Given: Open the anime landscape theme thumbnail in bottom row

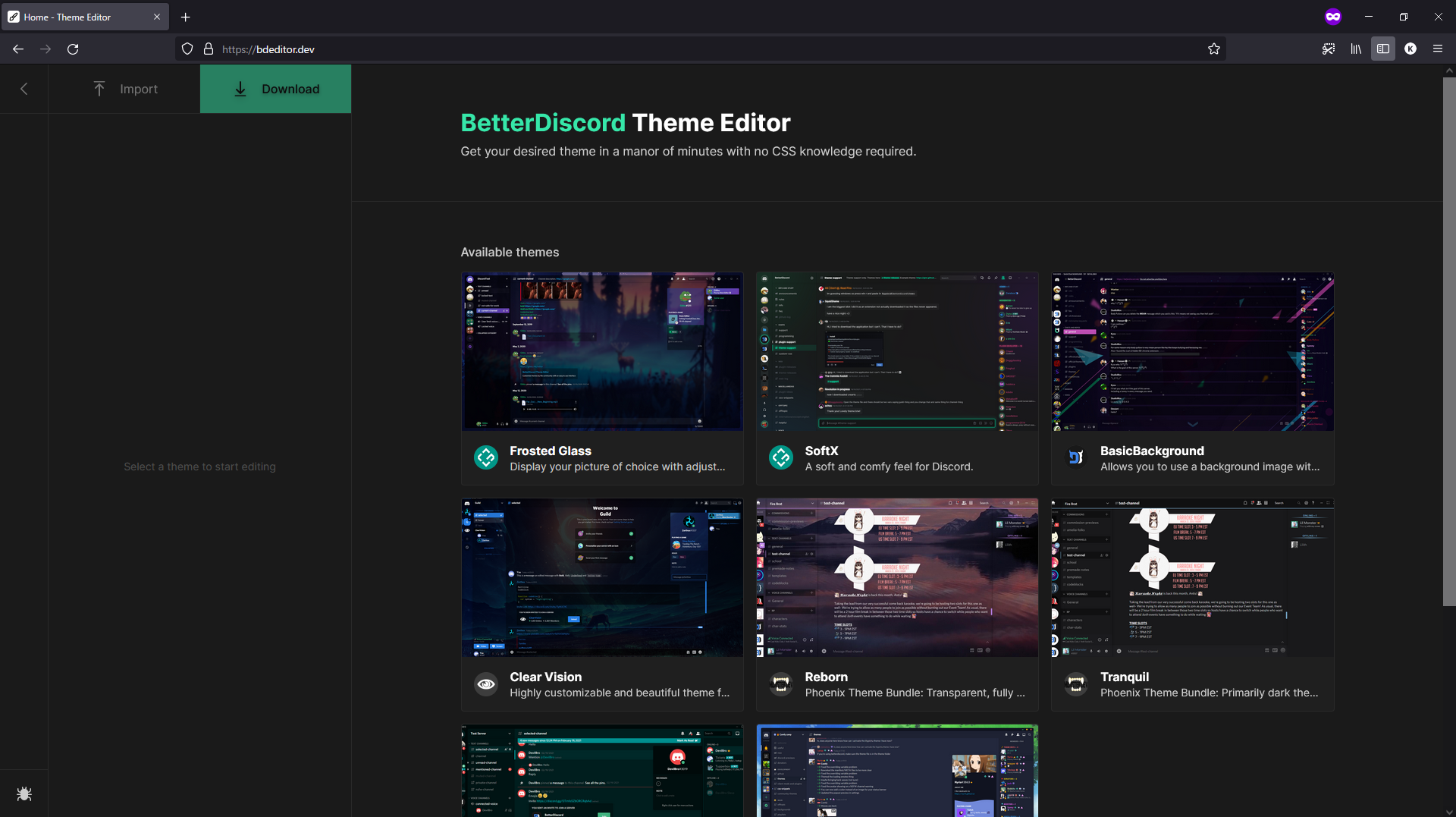Looking at the screenshot, I should [x=897, y=771].
